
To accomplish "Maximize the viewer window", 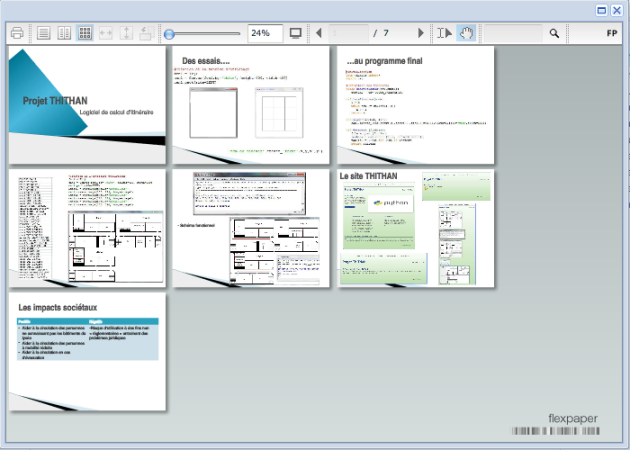I will click(x=601, y=10).
